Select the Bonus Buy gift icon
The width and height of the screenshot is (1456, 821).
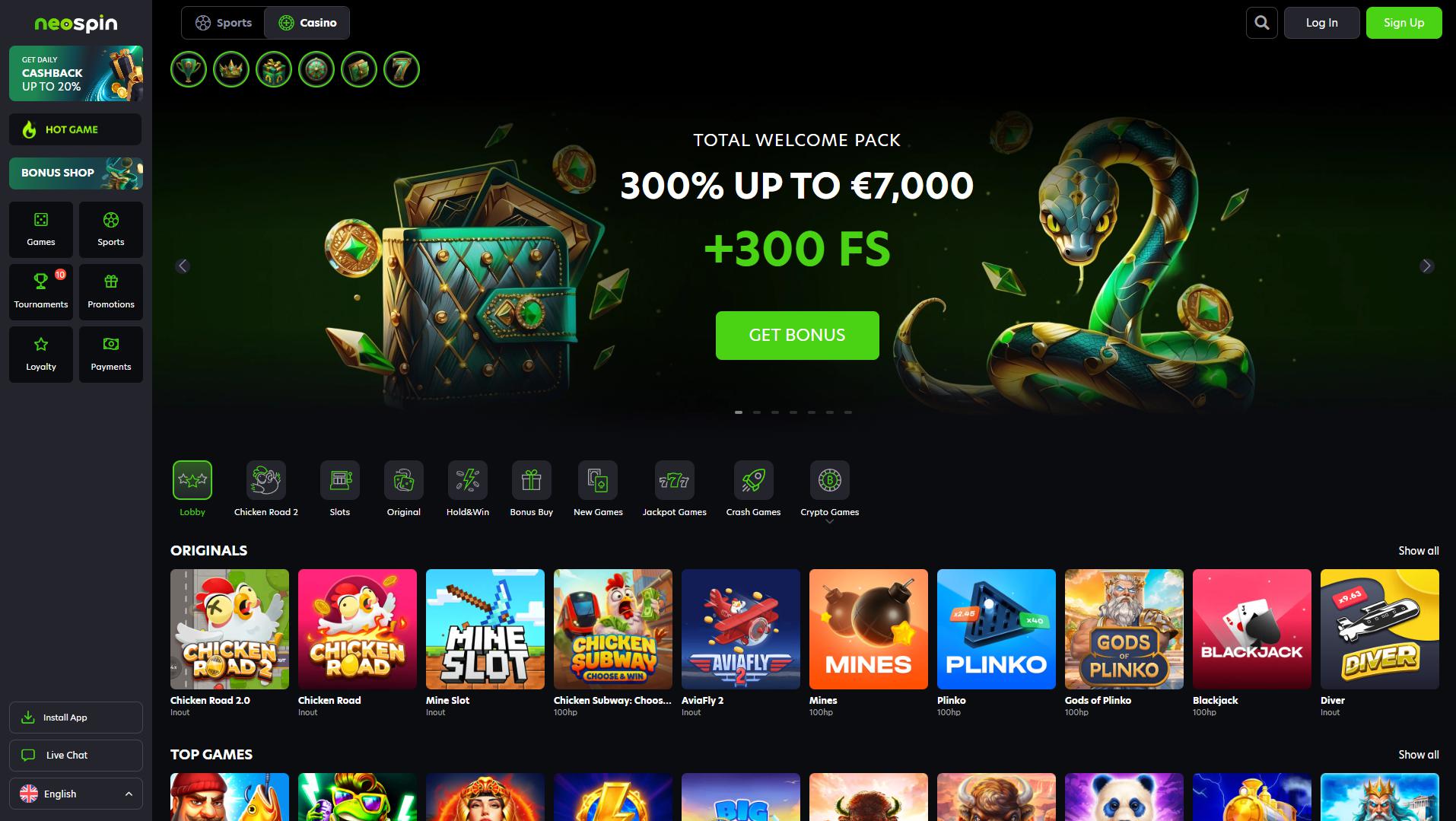pos(531,480)
